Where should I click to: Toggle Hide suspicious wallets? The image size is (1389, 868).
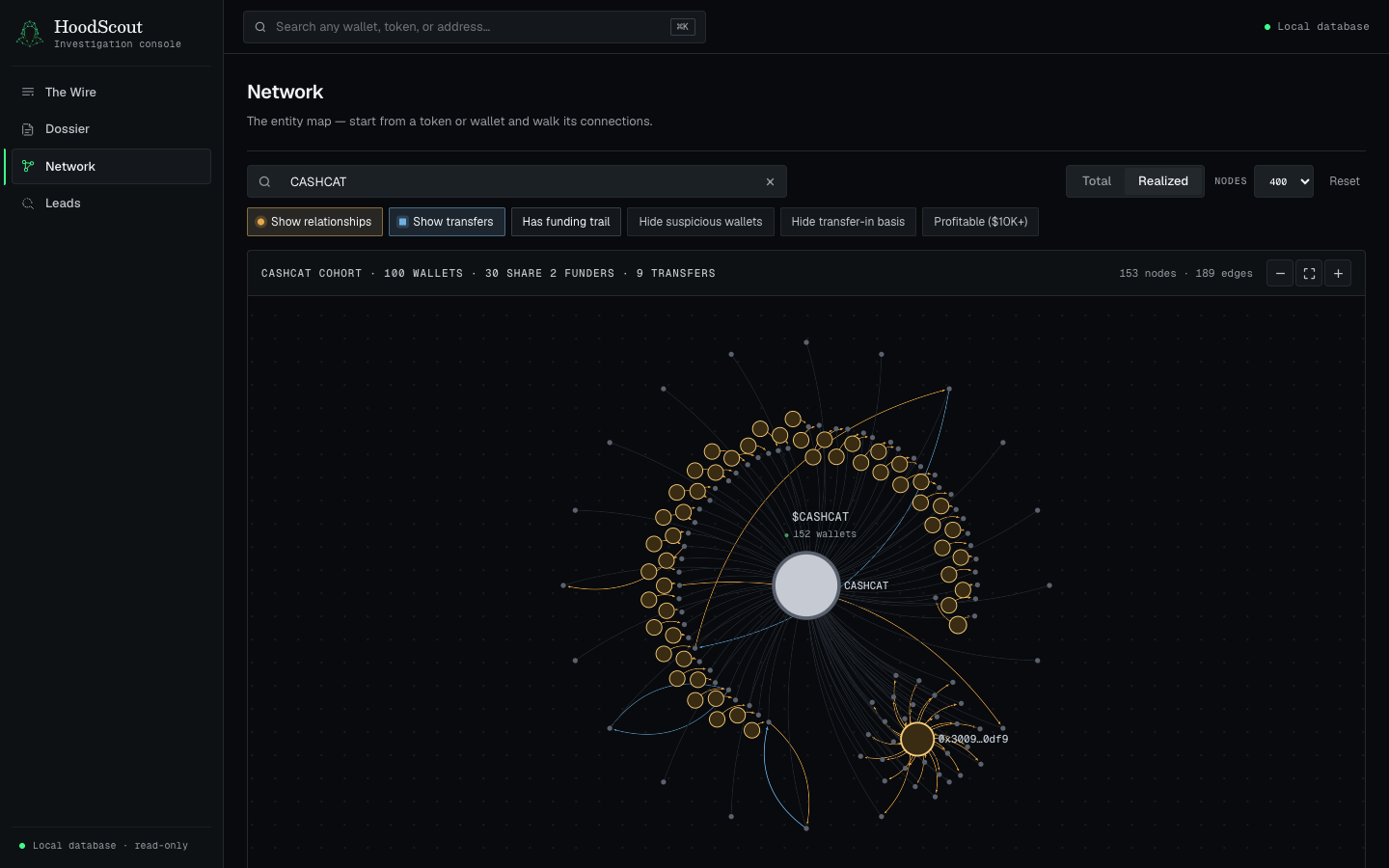pyautogui.click(x=700, y=222)
